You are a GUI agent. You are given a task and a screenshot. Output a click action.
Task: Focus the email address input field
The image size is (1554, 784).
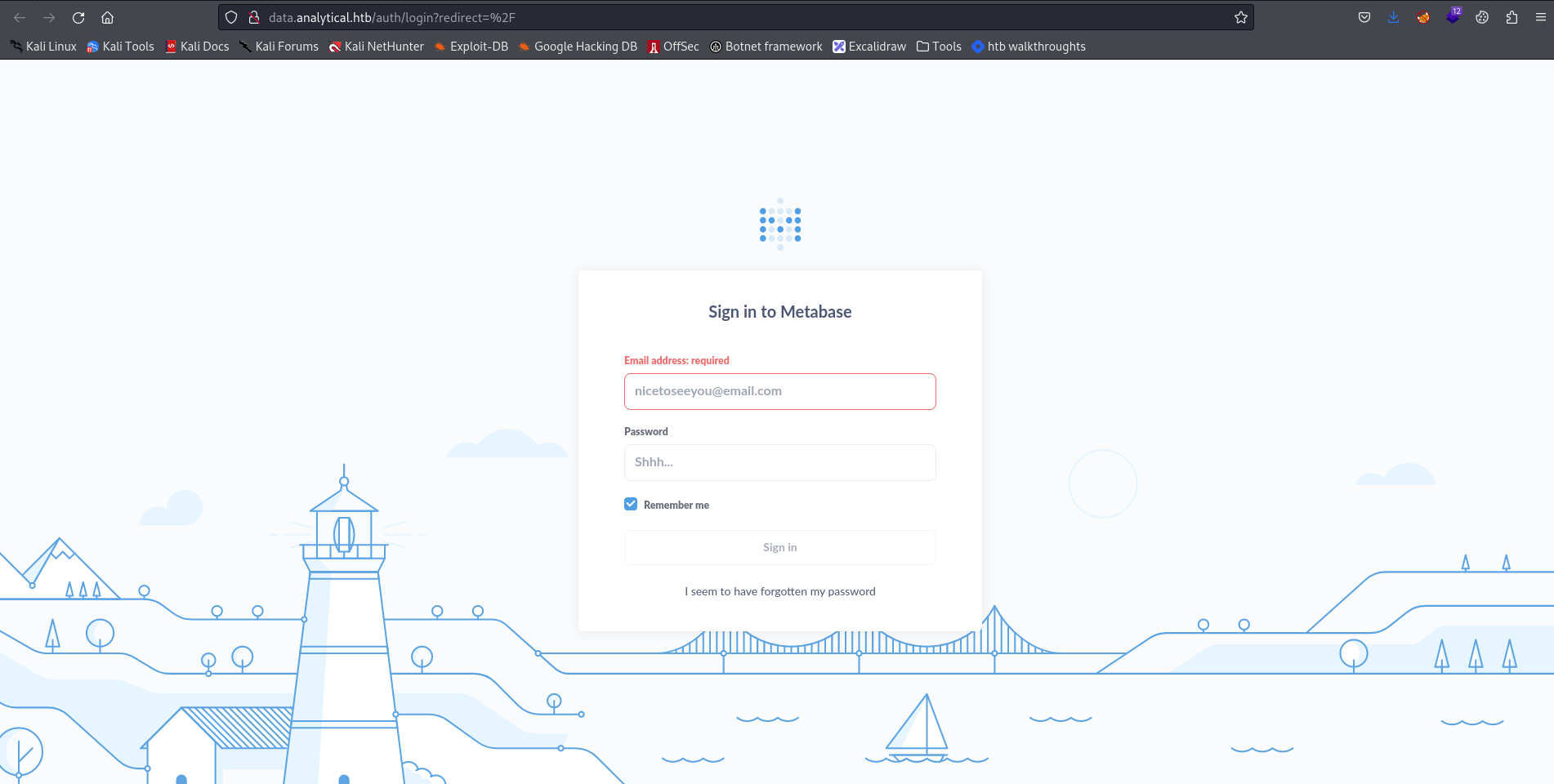tap(780, 391)
